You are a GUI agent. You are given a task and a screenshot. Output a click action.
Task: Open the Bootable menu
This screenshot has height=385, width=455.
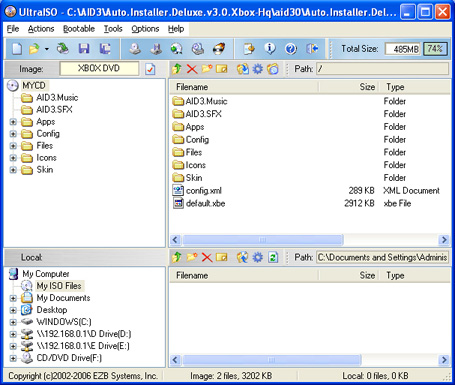coord(79,29)
